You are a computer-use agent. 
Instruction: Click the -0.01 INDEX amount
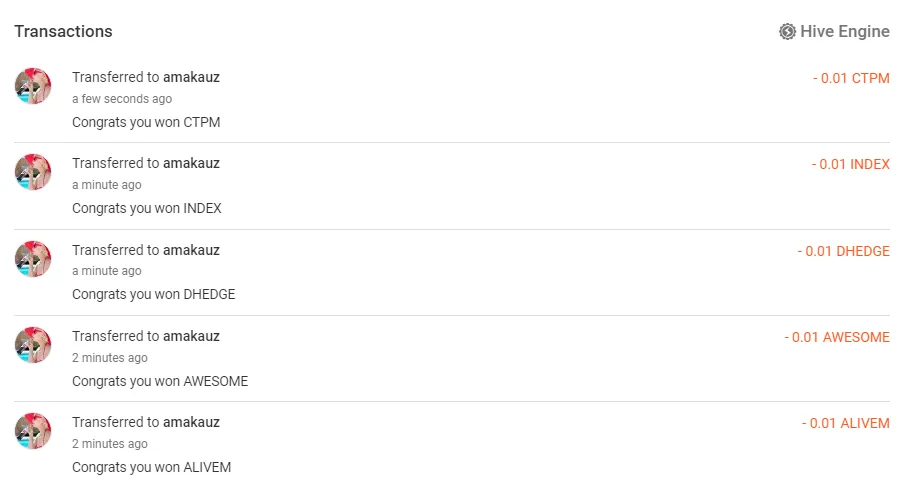[850, 164]
